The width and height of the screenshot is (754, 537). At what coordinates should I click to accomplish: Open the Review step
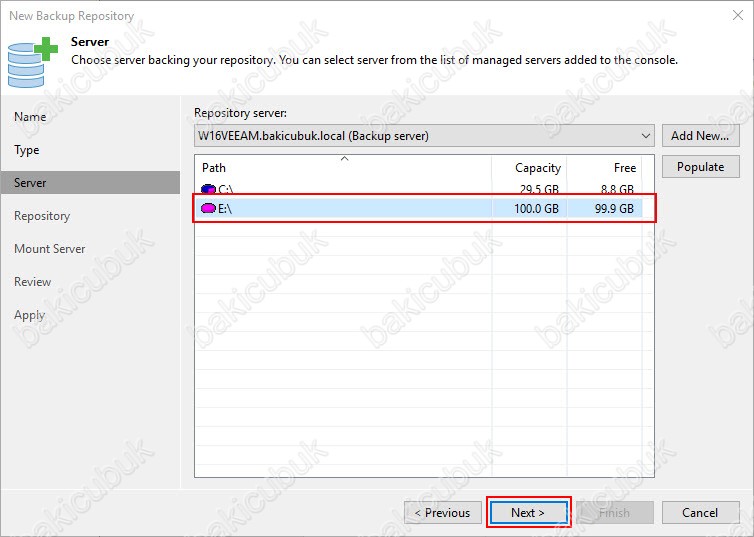pyautogui.click(x=32, y=282)
